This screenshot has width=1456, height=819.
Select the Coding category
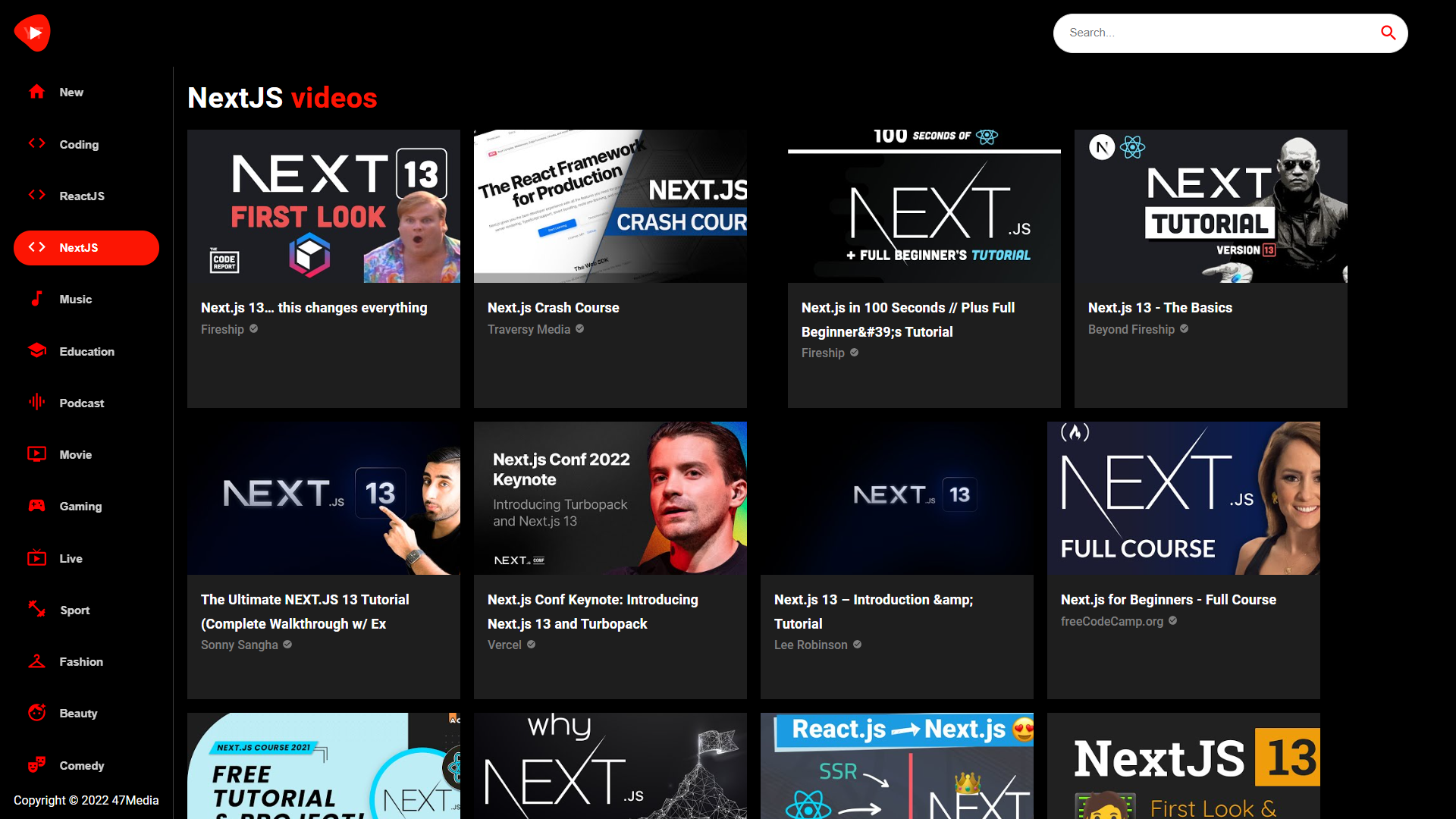[x=86, y=144]
